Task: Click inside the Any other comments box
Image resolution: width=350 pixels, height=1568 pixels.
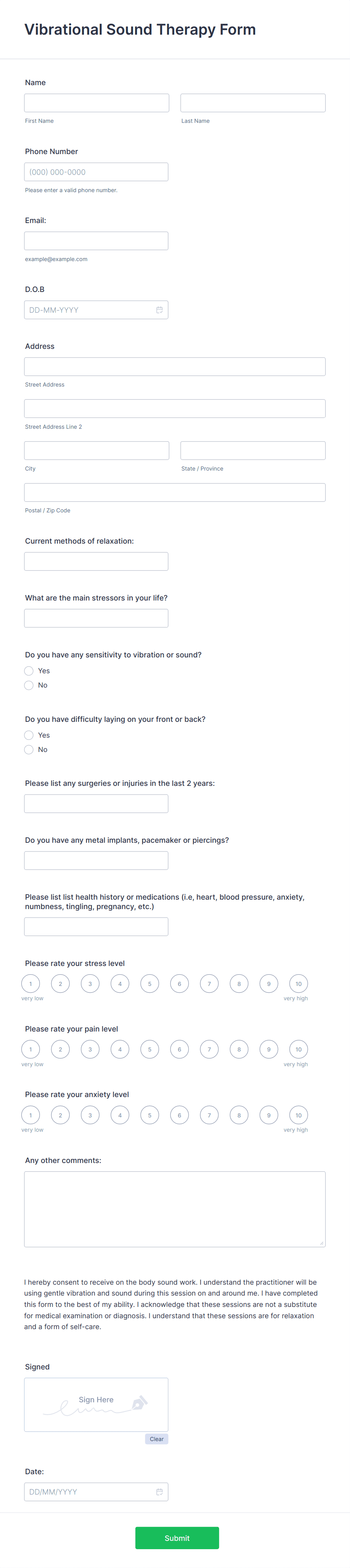Action: (175, 1208)
